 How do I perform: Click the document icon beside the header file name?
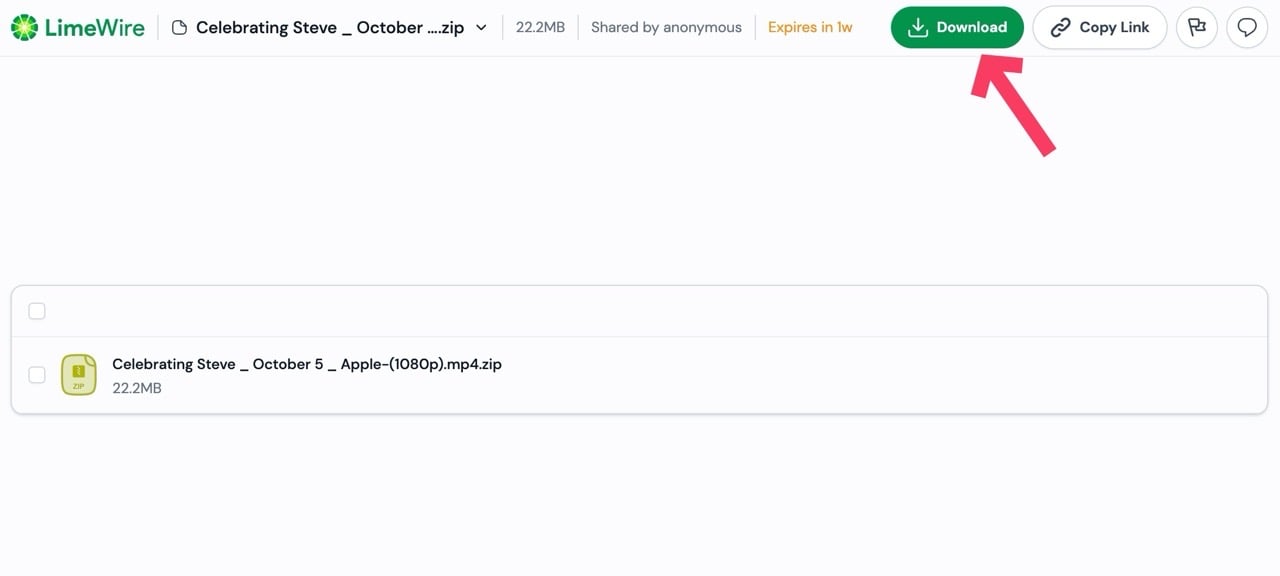(x=180, y=28)
